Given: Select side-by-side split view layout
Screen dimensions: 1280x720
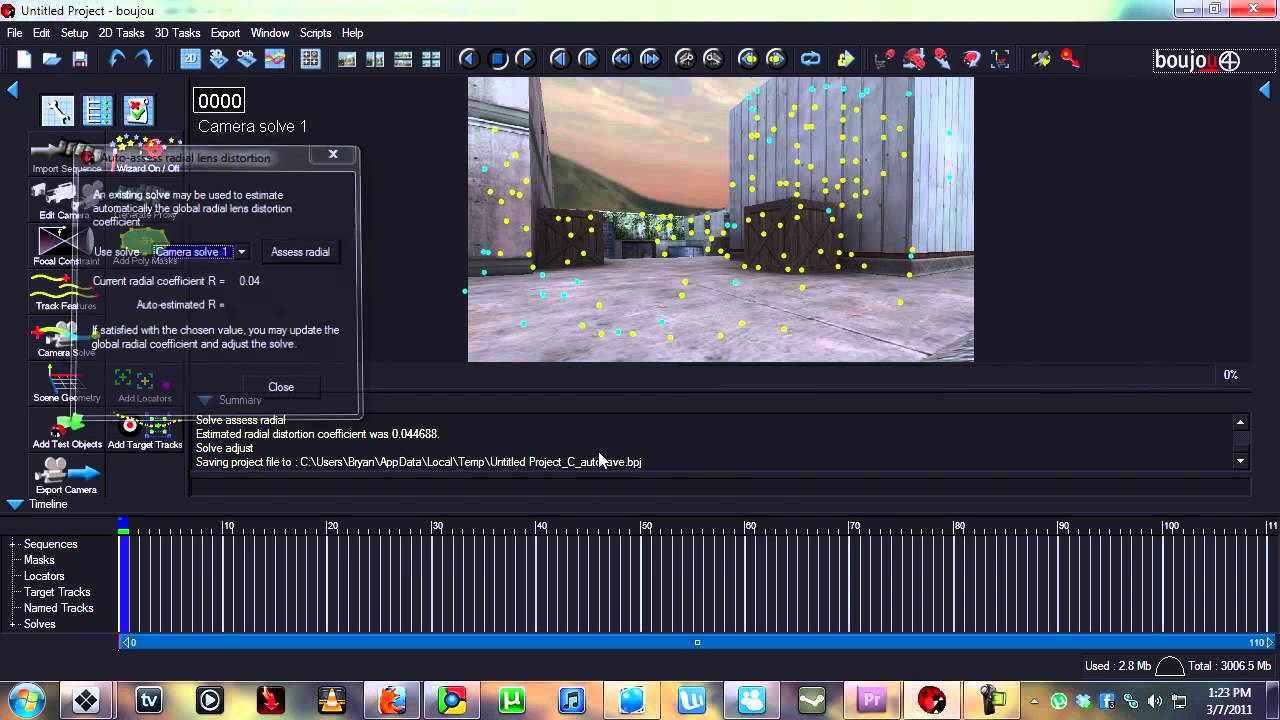Looking at the screenshot, I should click(375, 60).
